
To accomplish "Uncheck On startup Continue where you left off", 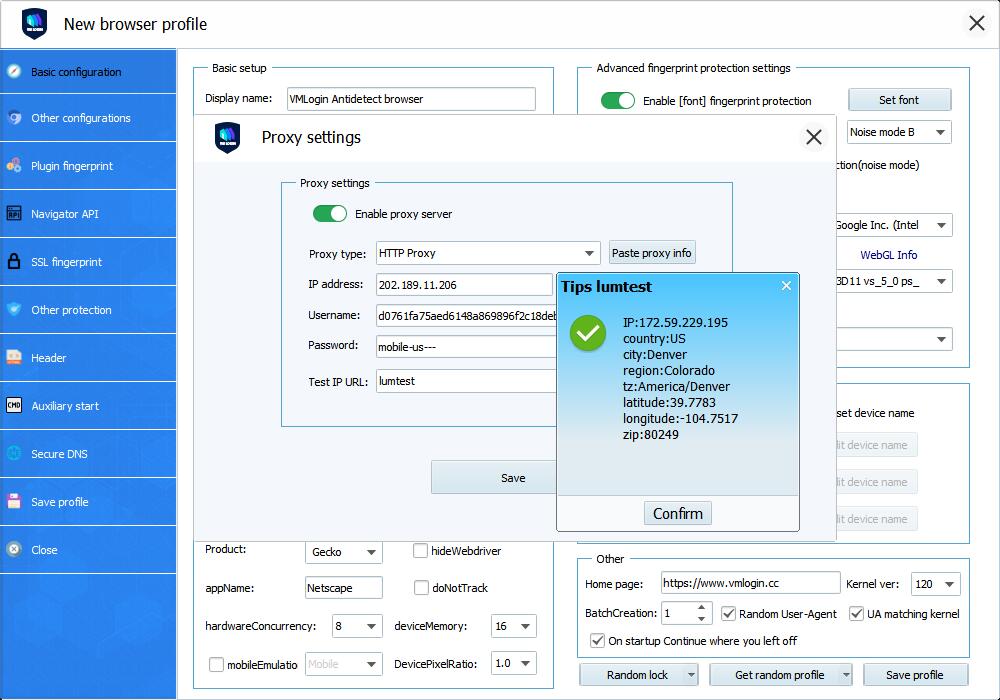I will point(598,641).
